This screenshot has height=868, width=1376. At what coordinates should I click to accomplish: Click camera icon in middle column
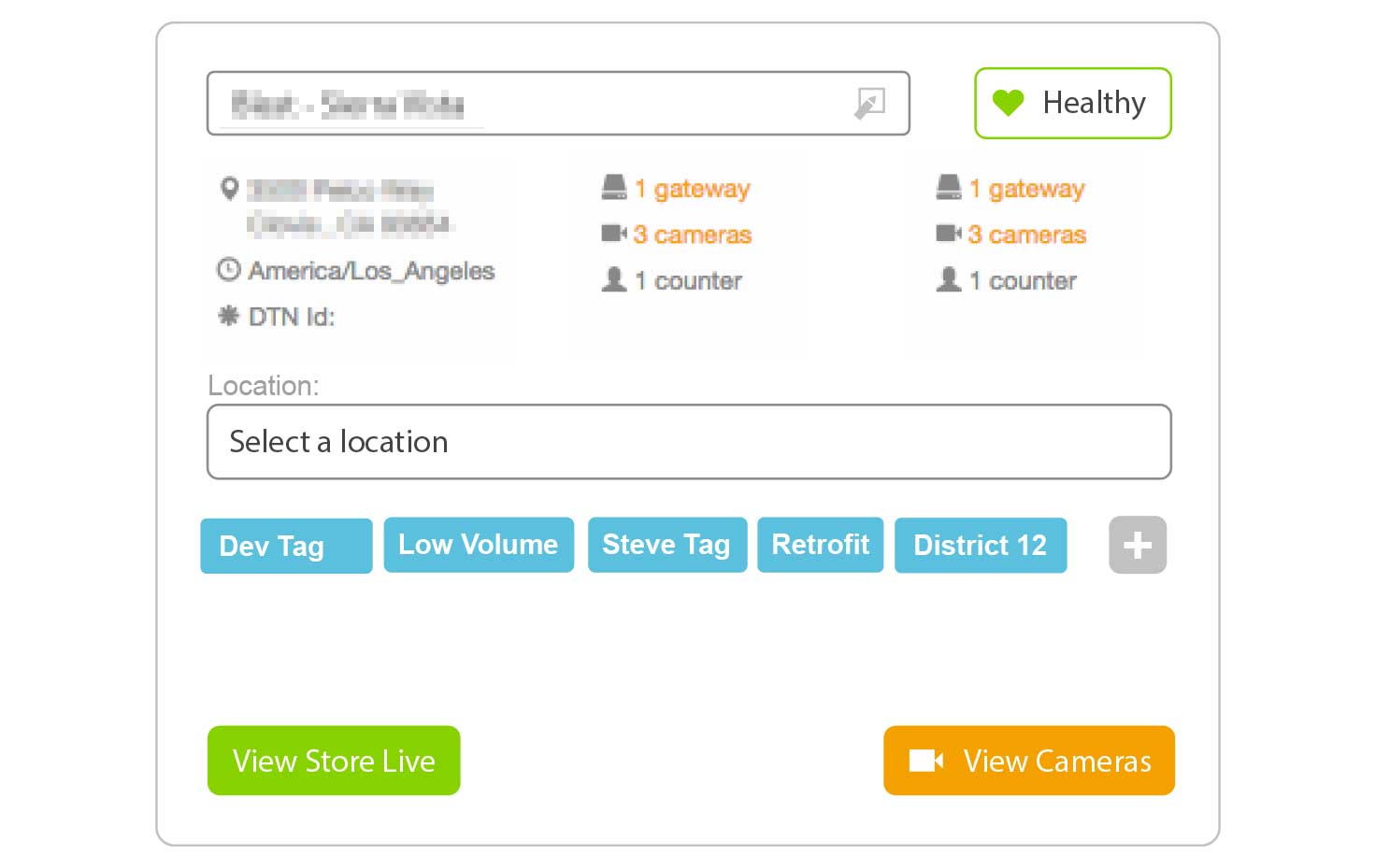point(614,234)
